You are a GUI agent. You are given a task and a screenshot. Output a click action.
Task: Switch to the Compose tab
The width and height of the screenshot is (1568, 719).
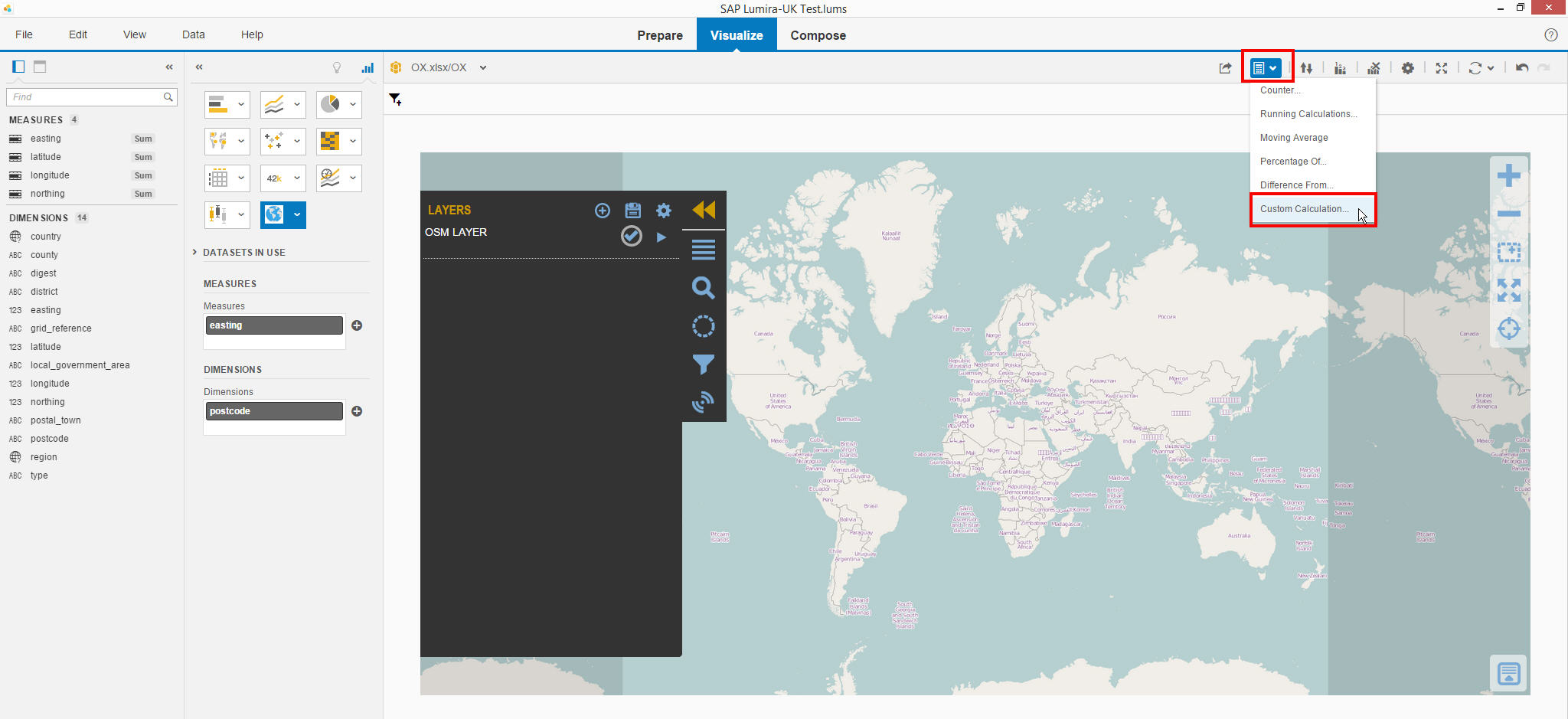(818, 35)
